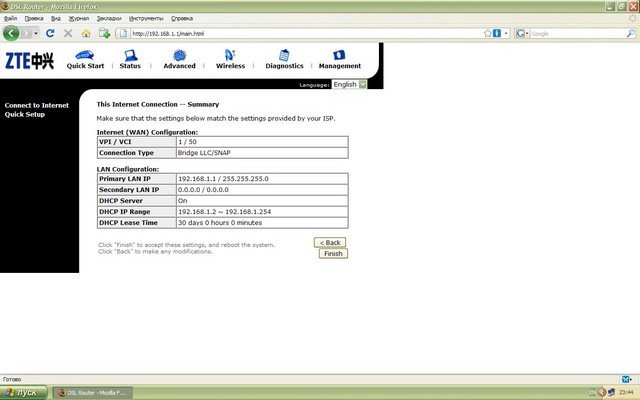Click Connect to Internet Quick Setup link
Viewport: 640px width, 400px height.
click(x=36, y=109)
